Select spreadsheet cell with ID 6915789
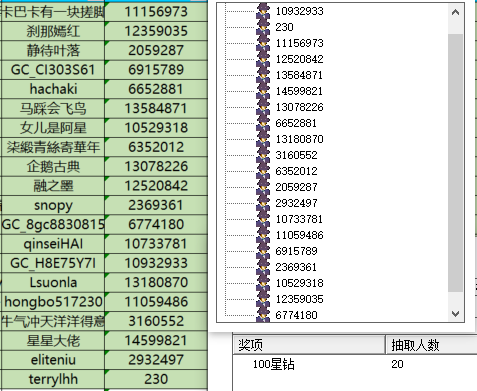This screenshot has height=391, width=477. (156, 70)
